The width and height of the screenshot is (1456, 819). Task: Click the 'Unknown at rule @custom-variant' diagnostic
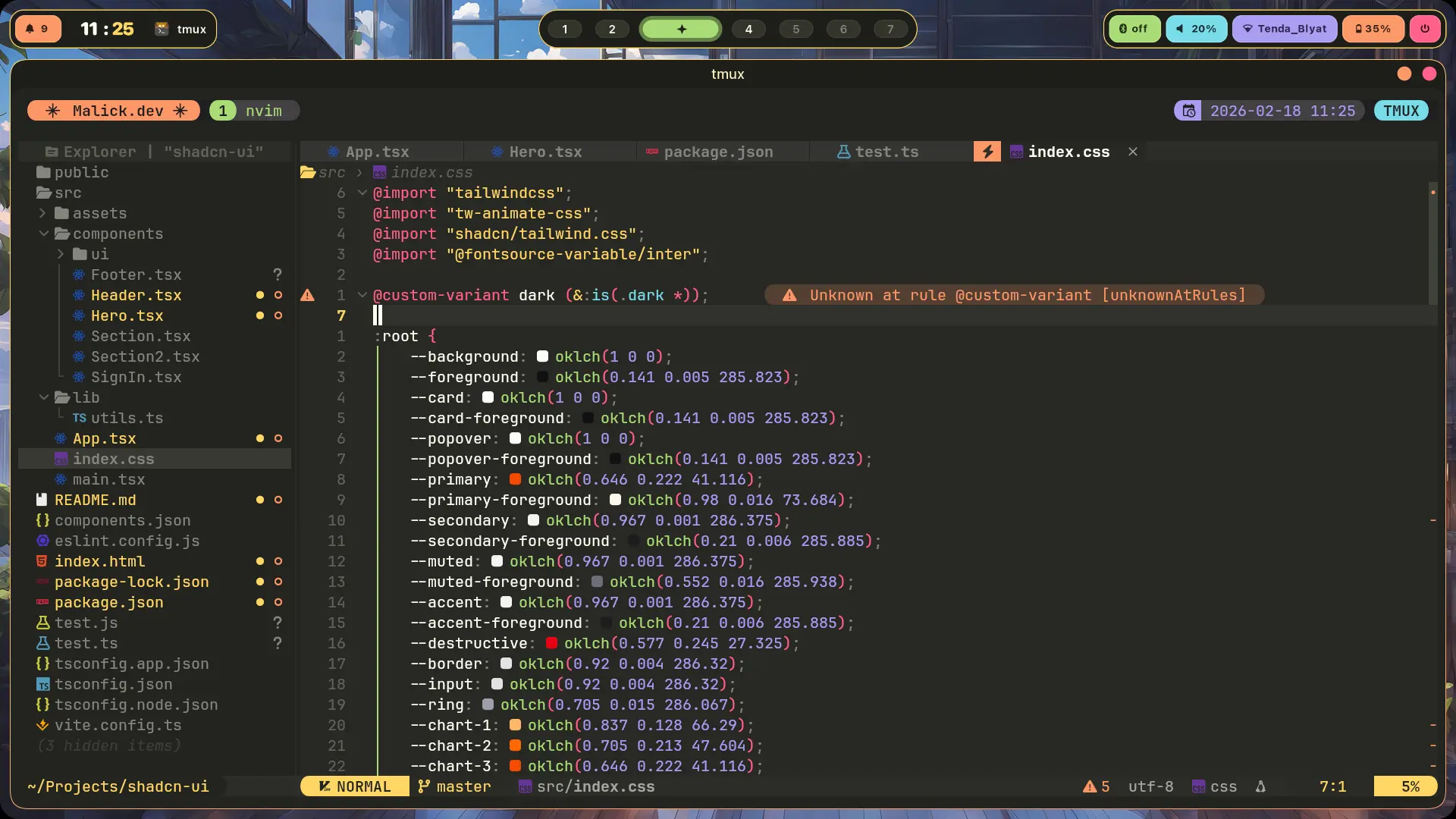1014,295
